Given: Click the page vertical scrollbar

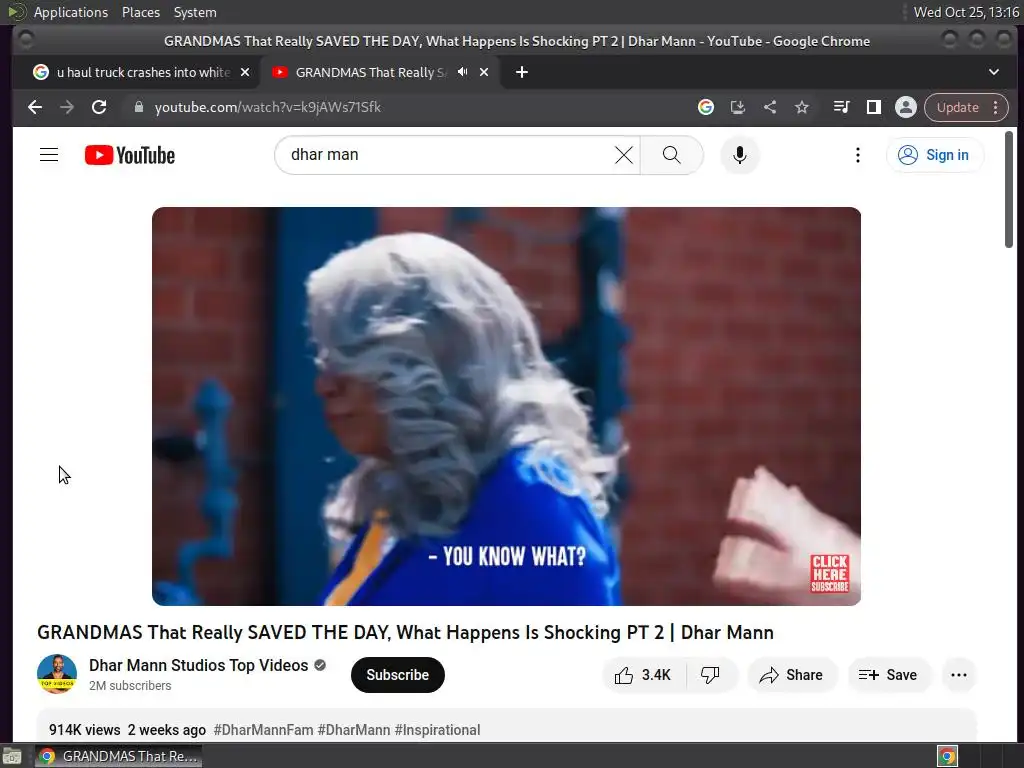Looking at the screenshot, I should (1009, 189).
